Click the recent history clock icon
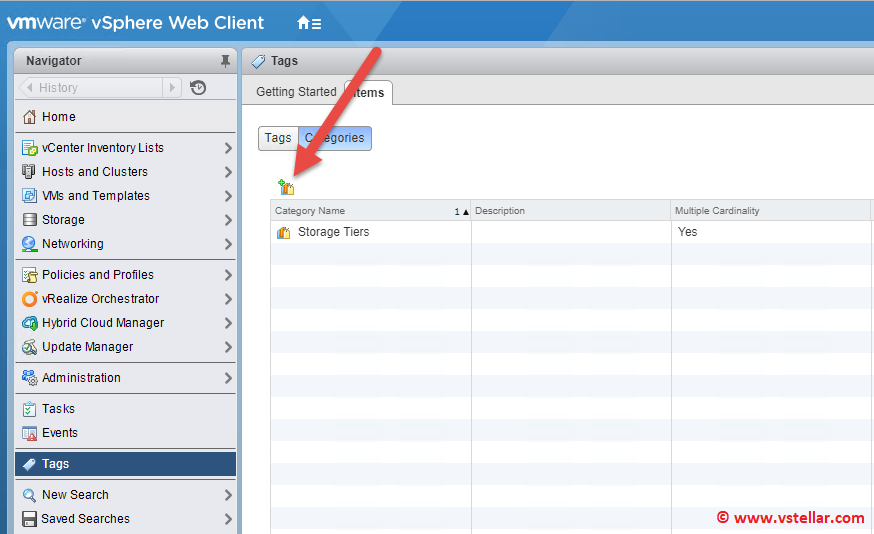Image resolution: width=874 pixels, height=534 pixels. (x=198, y=88)
